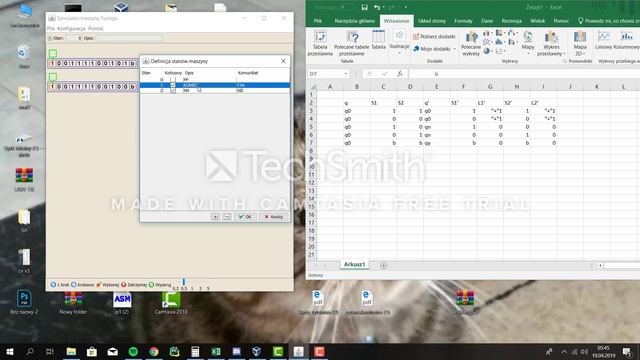
Task: Add a new sheet with the plus icon
Action: 383,265
